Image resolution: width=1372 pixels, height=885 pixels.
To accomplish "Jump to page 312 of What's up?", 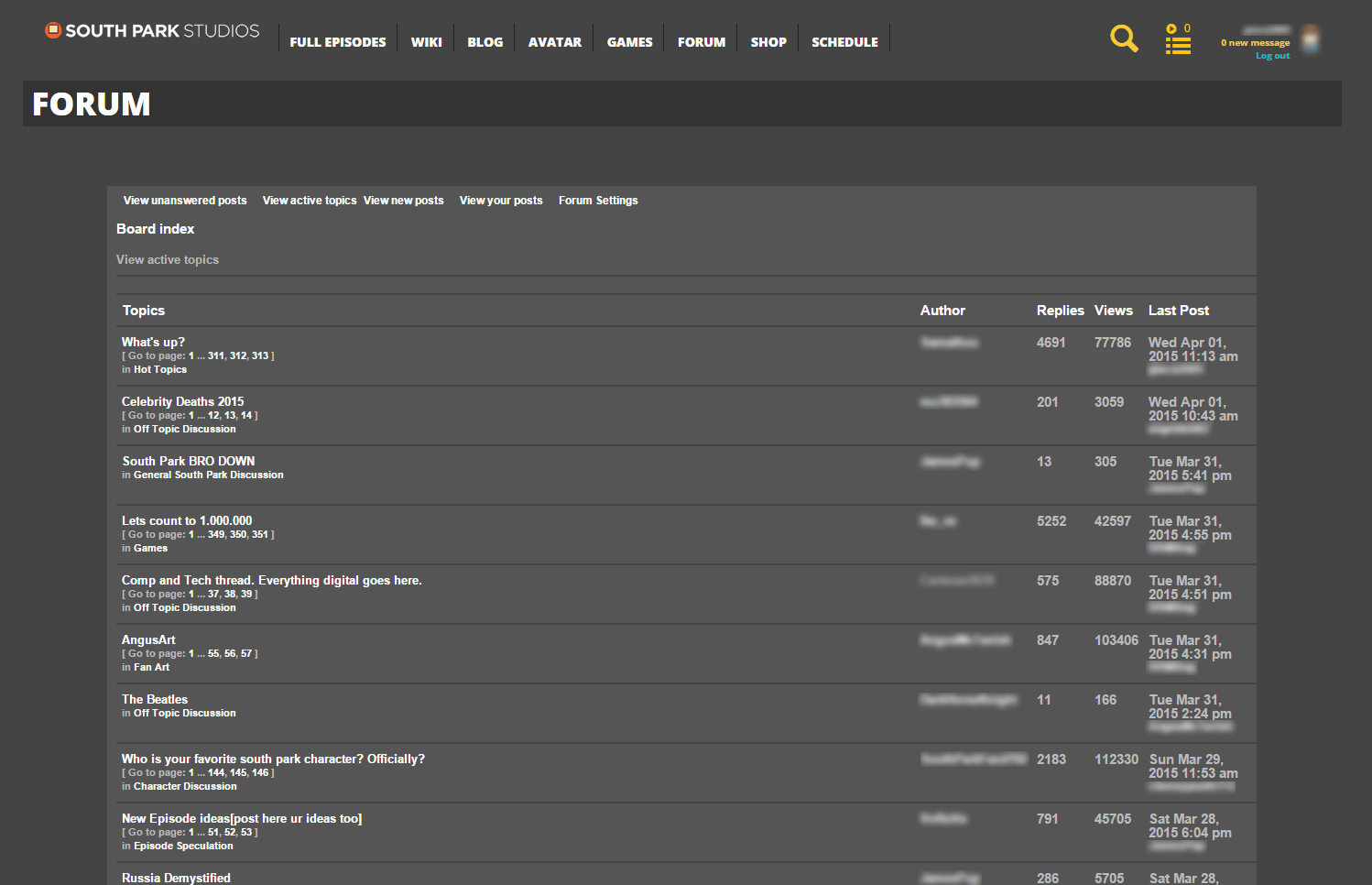I will (238, 355).
